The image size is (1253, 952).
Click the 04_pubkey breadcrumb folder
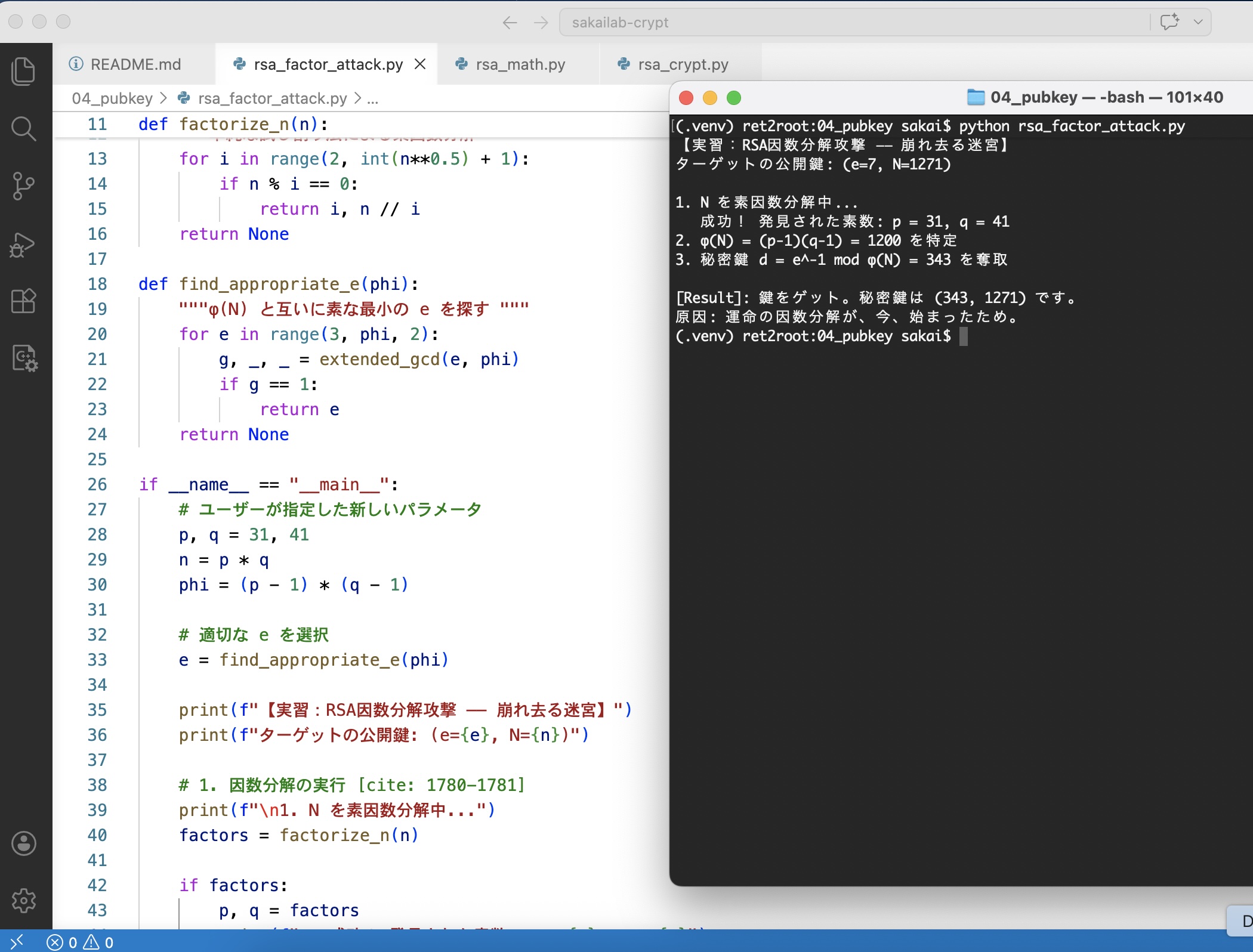(112, 98)
